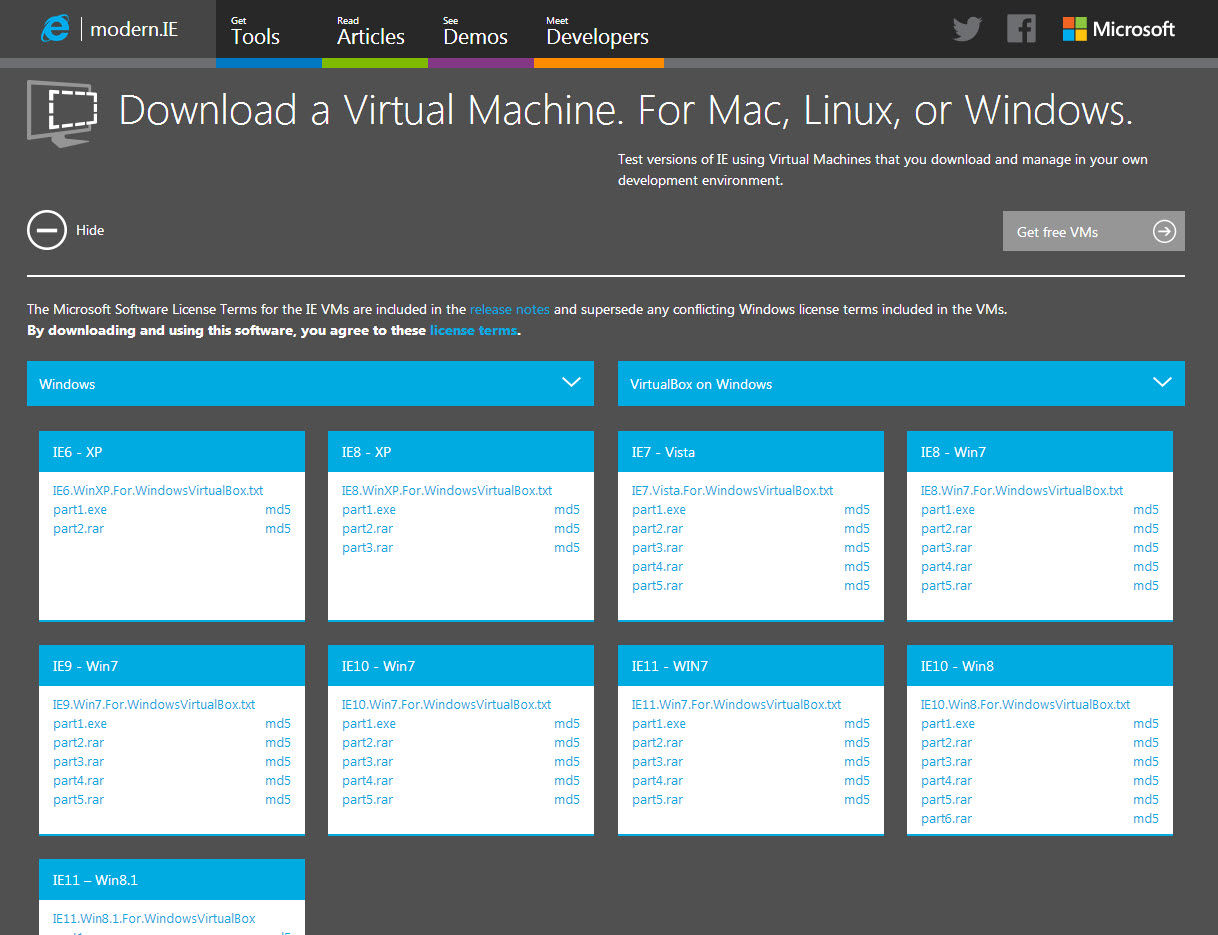Open md5 for IE8 - Win7 part5.rar

pyautogui.click(x=1146, y=585)
